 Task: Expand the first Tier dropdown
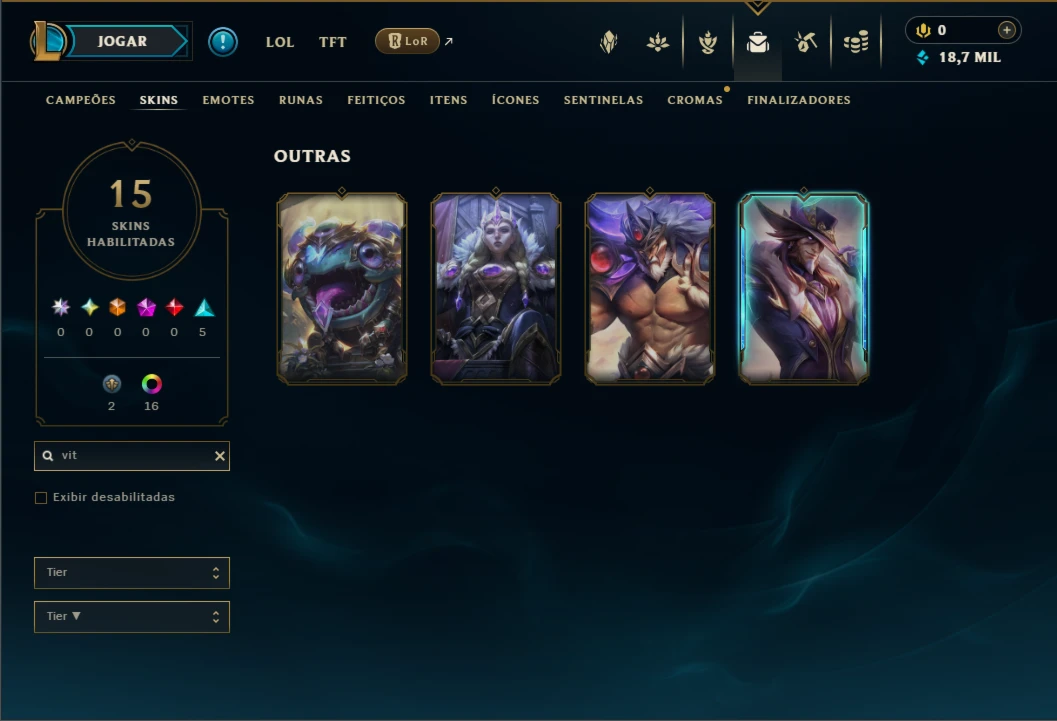132,573
